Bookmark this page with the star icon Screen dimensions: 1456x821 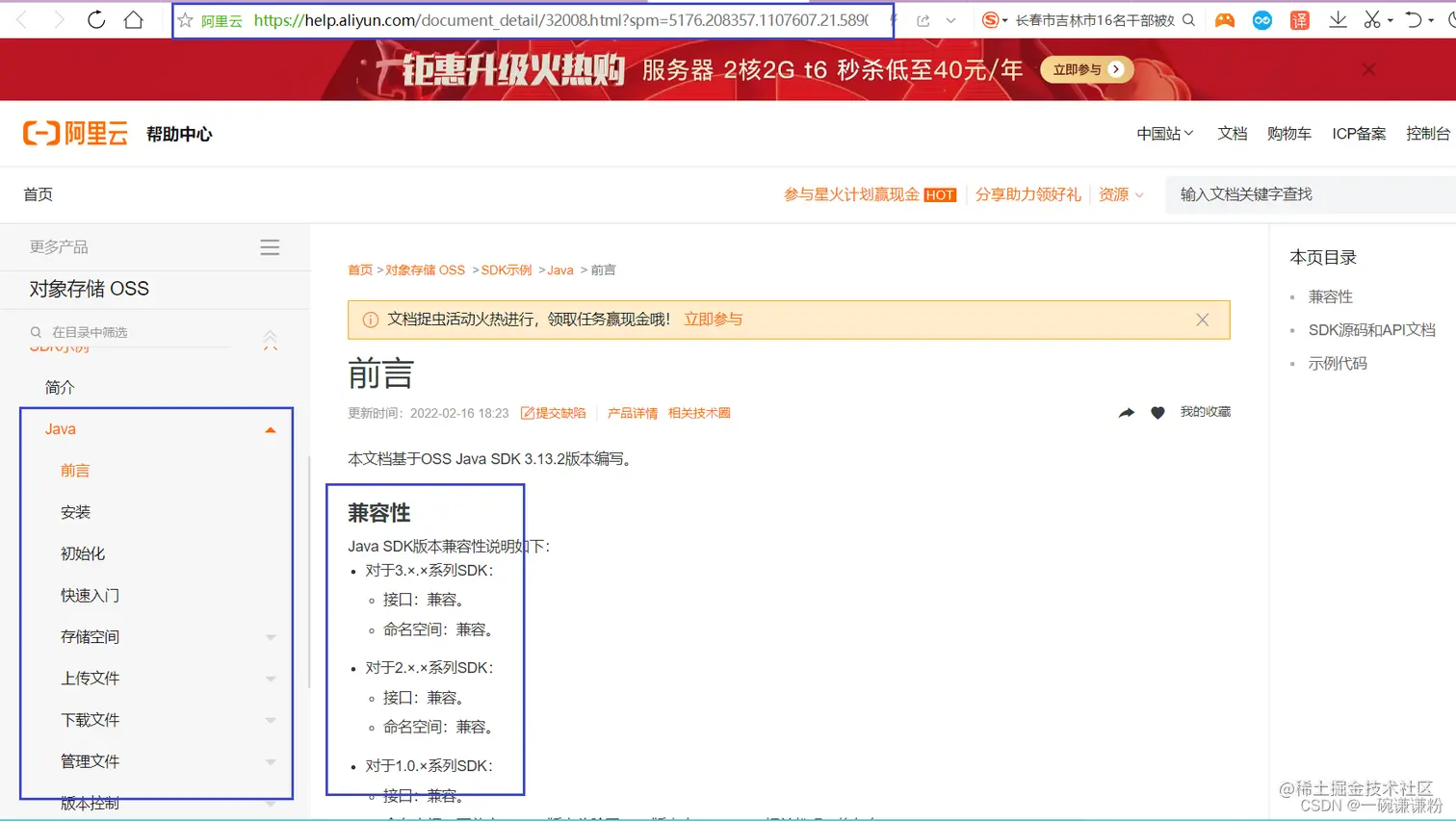(186, 20)
